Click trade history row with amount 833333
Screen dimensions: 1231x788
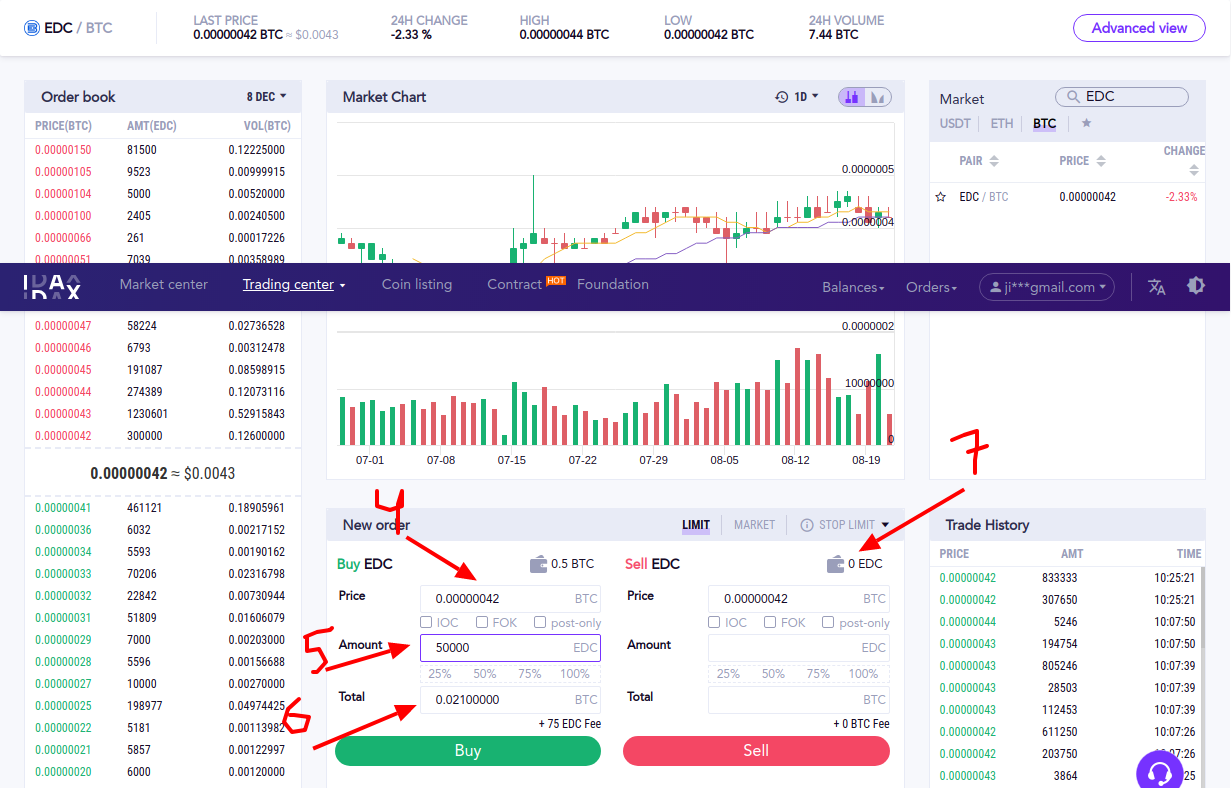click(x=1068, y=578)
